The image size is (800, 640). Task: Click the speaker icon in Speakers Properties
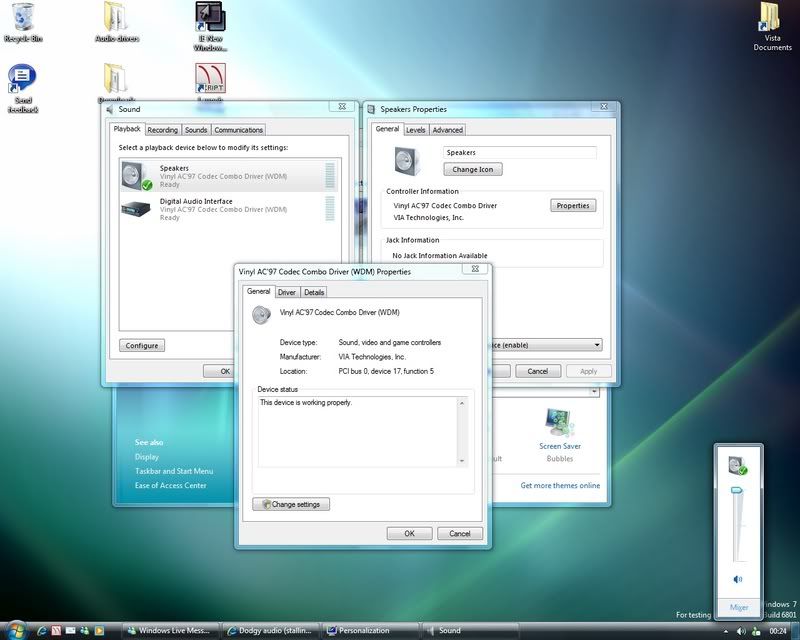(x=407, y=160)
